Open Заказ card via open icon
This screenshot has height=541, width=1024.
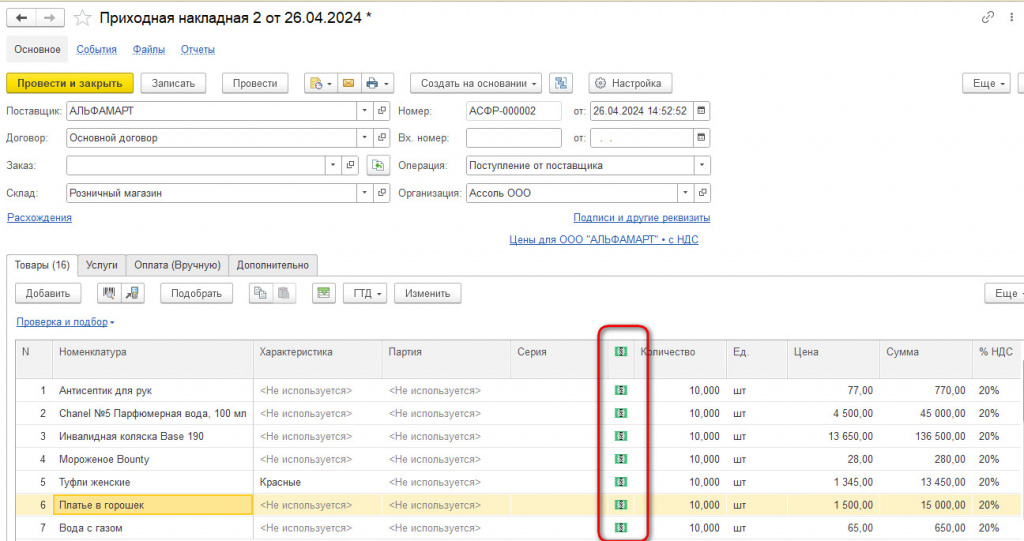tap(351, 165)
